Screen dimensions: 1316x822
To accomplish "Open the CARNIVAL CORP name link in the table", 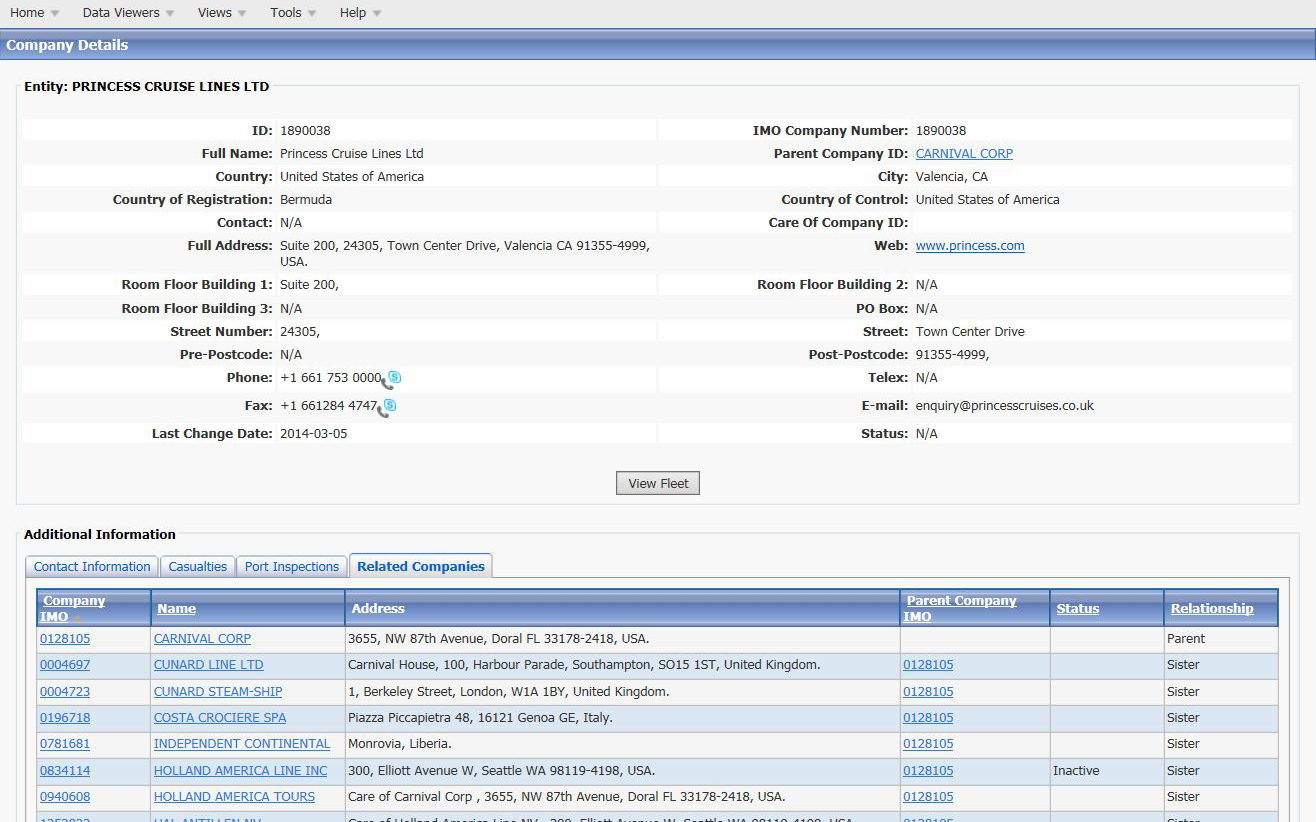I will [x=202, y=639].
